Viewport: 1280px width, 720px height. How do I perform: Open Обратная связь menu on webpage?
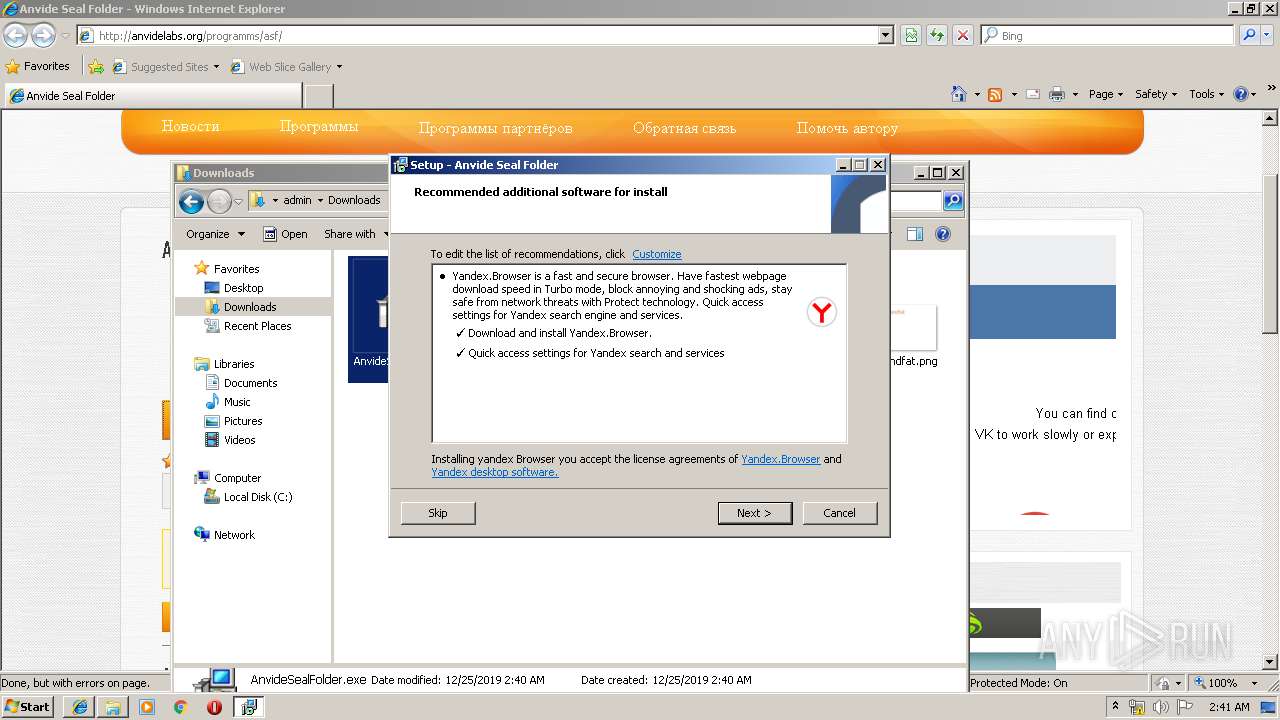click(684, 128)
